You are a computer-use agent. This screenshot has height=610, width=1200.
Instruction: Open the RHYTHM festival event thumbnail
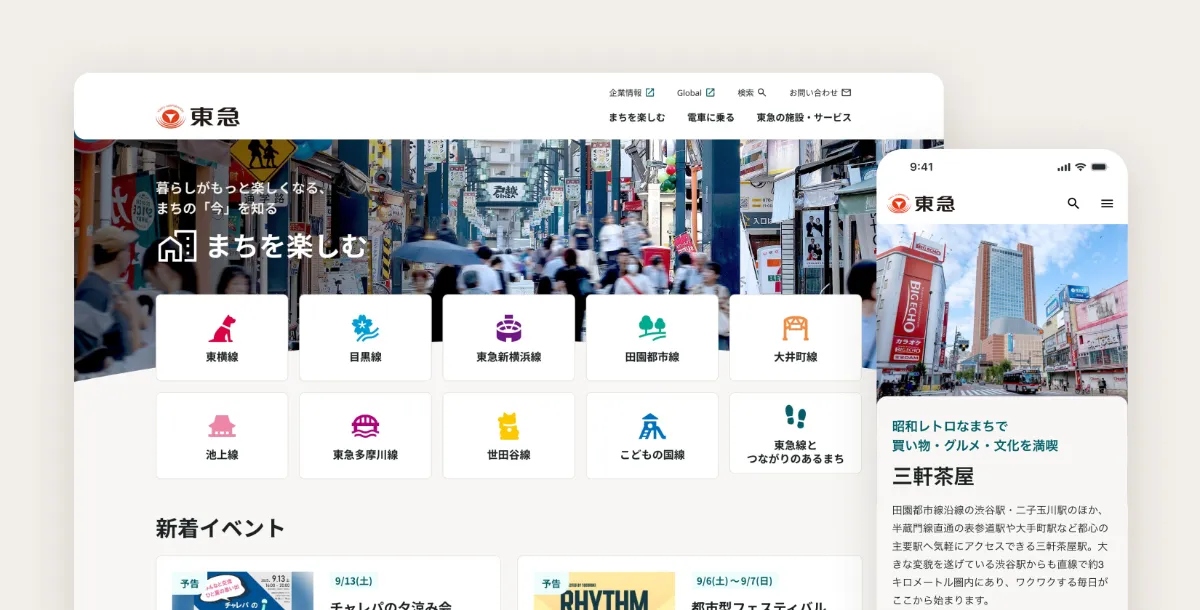click(604, 591)
